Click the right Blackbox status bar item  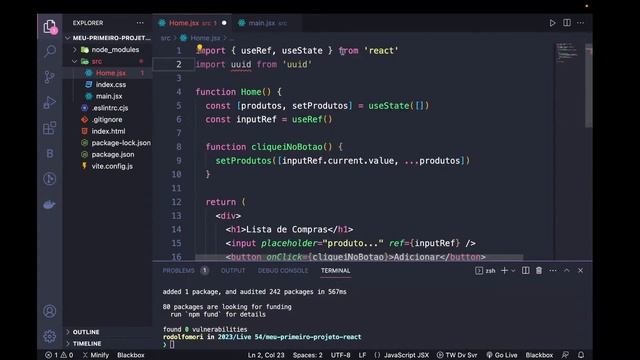[539, 355]
